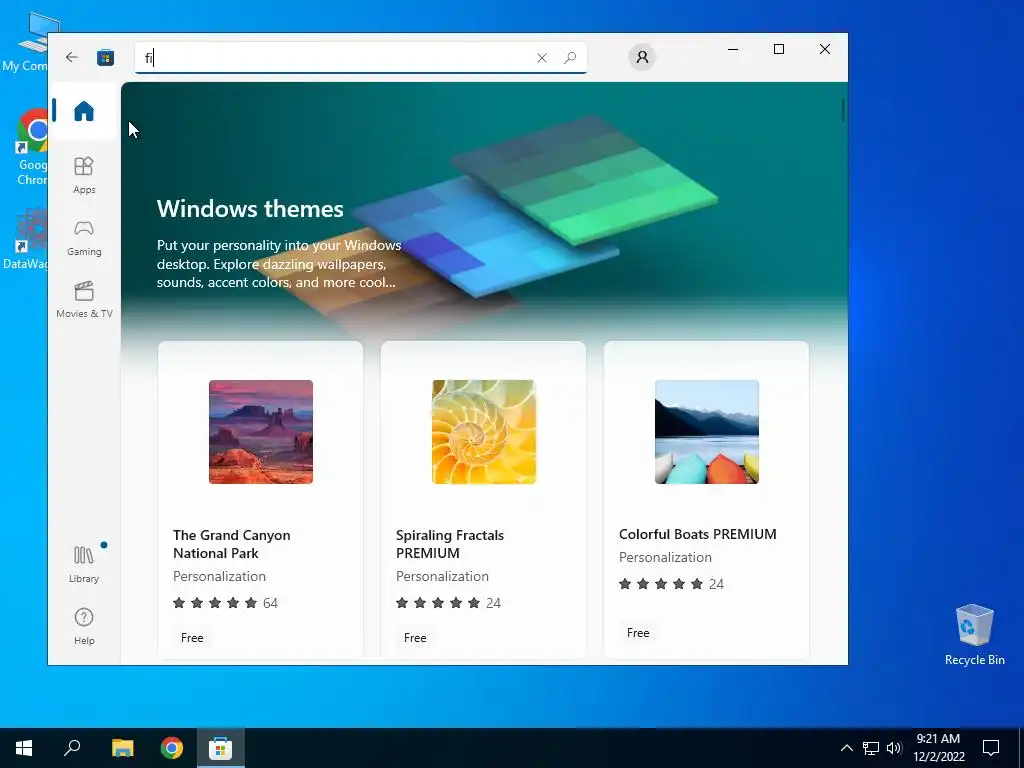Screen dimensions: 1024x768
Task: Open the Gaming section in sidebar
Action: coord(84,238)
